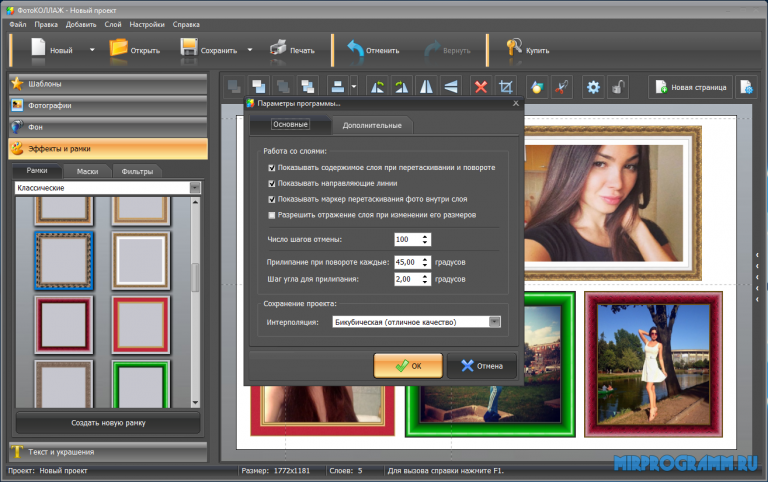Click the Новый (new project) icon
This screenshot has width=768, height=482.
point(38,48)
